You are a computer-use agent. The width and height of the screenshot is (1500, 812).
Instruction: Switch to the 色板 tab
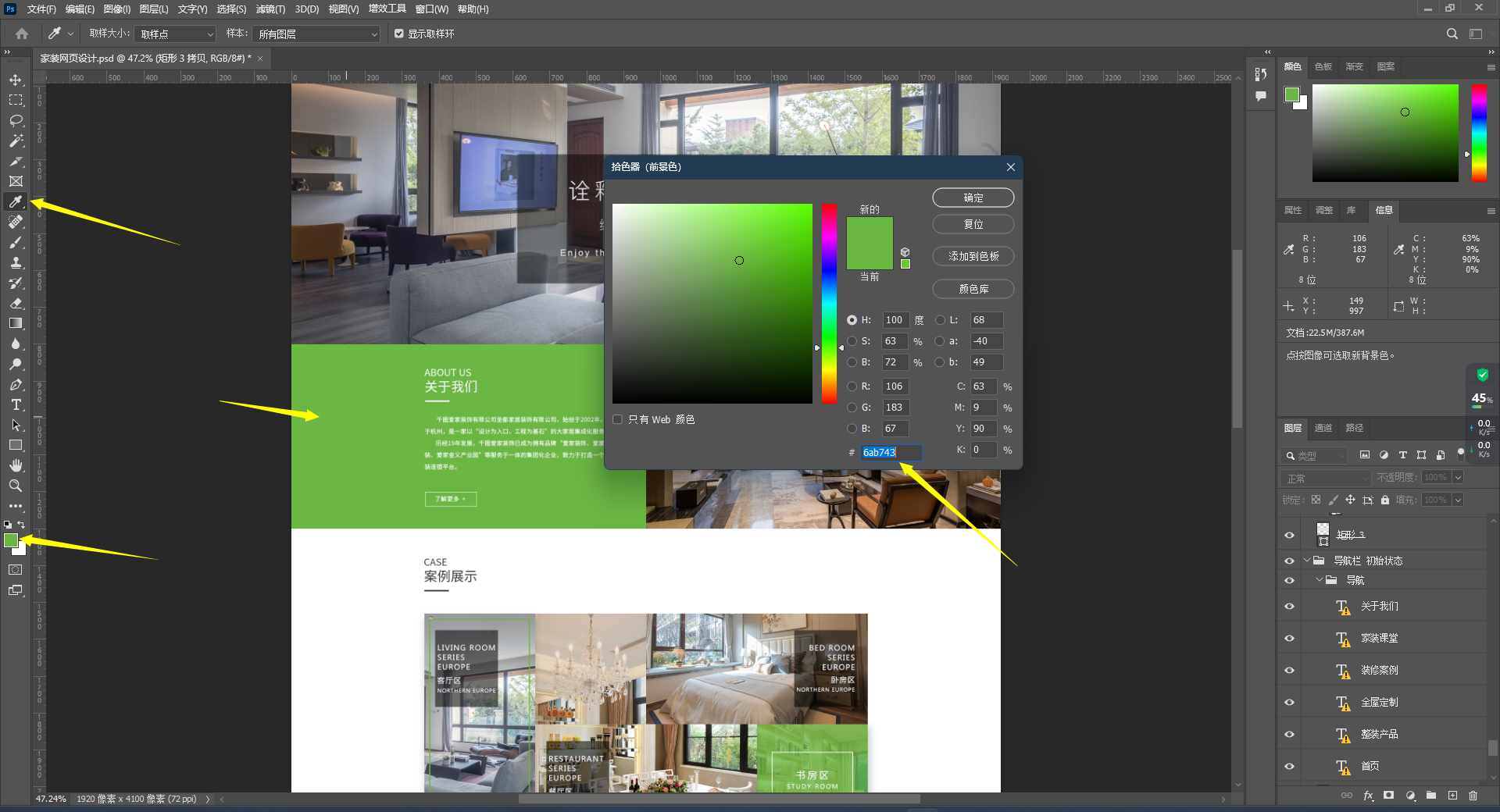click(1323, 66)
